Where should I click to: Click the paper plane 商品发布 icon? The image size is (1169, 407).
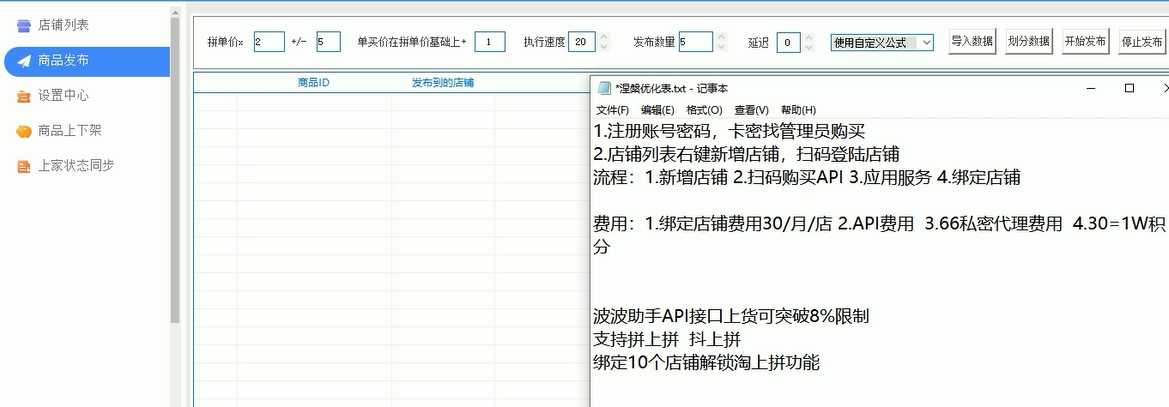tap(24, 61)
